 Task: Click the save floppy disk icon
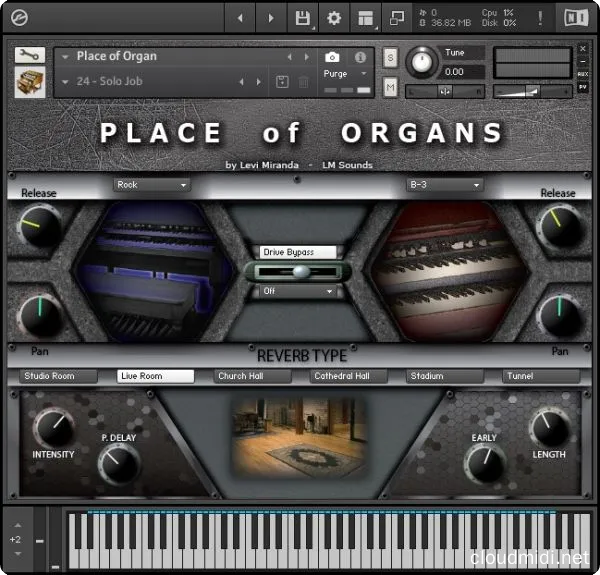(x=300, y=18)
